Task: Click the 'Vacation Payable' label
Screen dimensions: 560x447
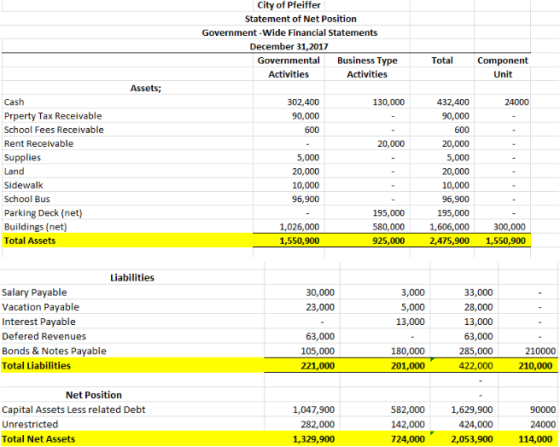Action: 41,307
